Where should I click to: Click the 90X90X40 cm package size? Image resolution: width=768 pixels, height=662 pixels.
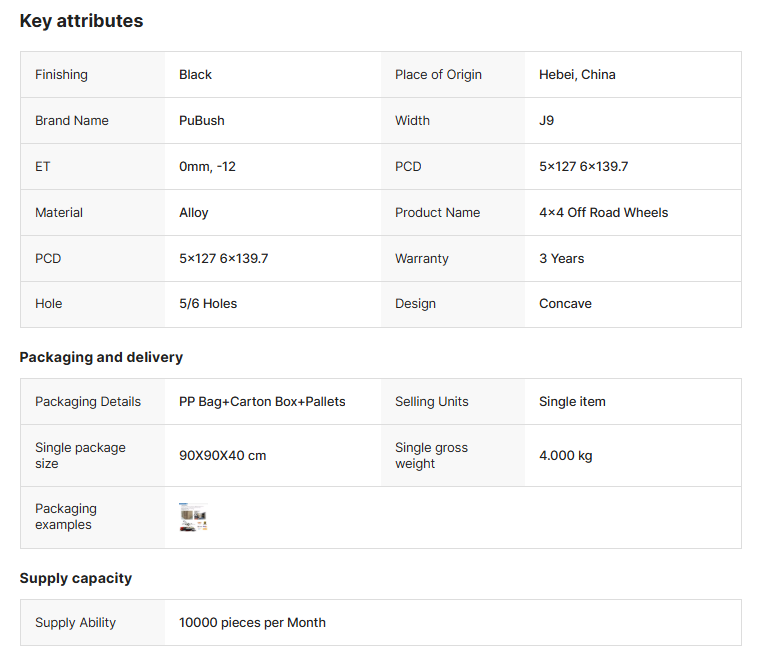click(222, 456)
